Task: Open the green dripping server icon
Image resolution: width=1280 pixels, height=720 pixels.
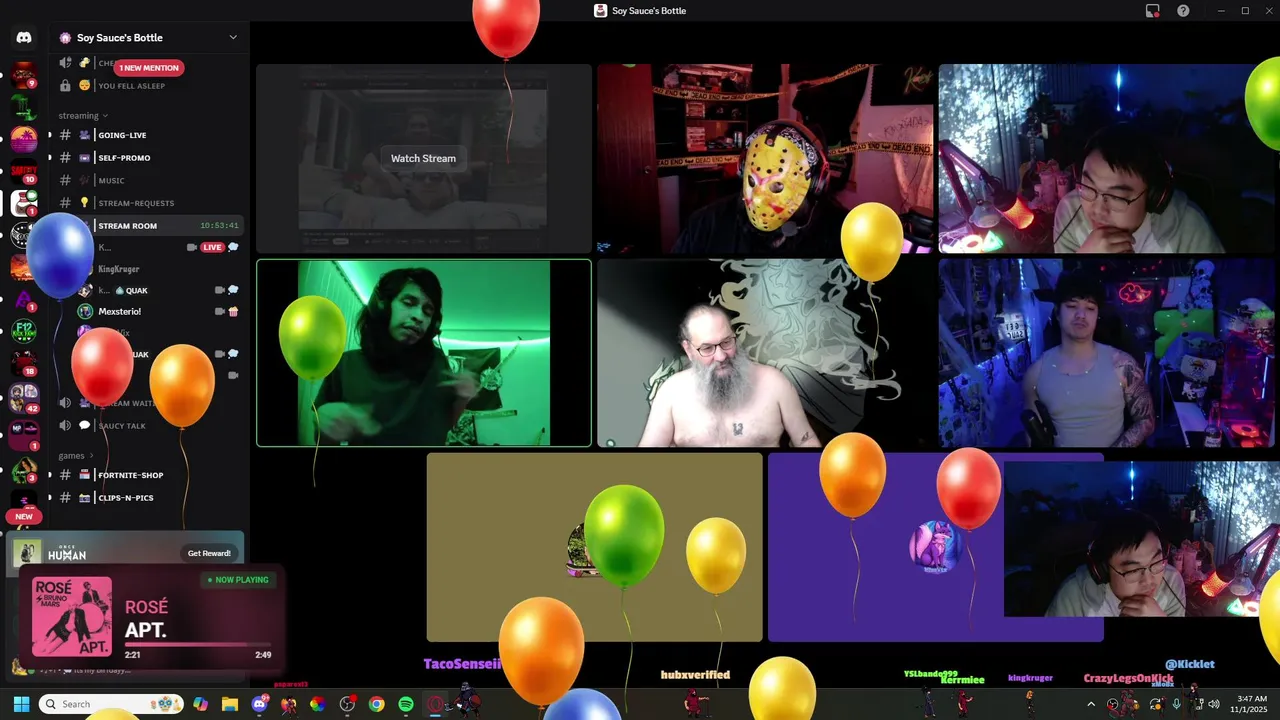Action: click(24, 107)
